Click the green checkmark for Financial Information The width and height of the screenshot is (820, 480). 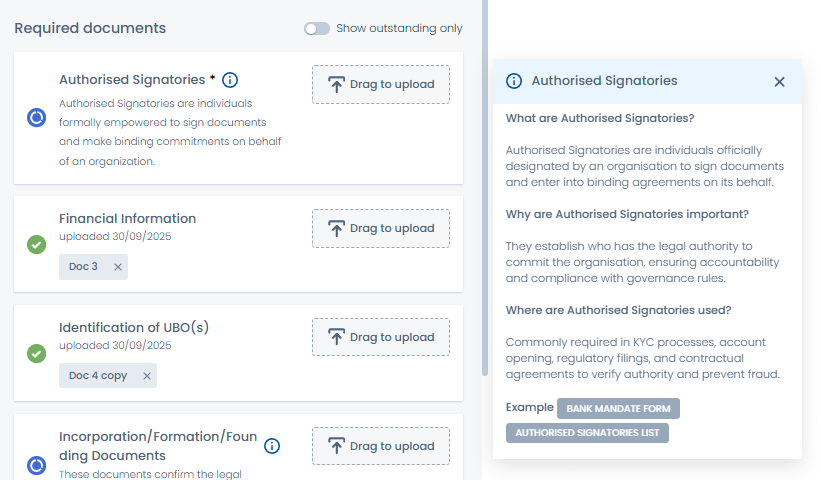(x=36, y=244)
